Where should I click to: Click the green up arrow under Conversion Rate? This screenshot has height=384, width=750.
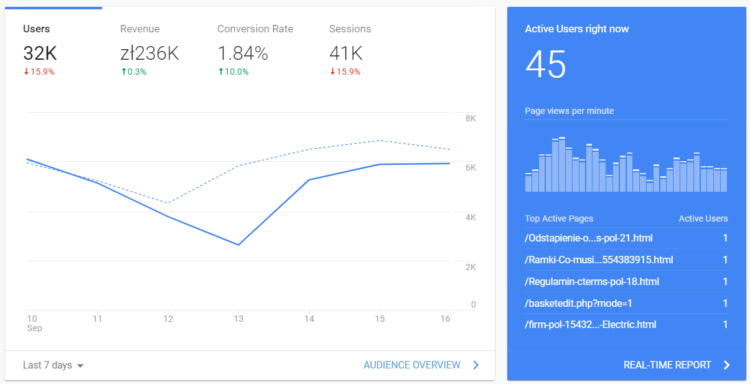pyautogui.click(x=221, y=72)
